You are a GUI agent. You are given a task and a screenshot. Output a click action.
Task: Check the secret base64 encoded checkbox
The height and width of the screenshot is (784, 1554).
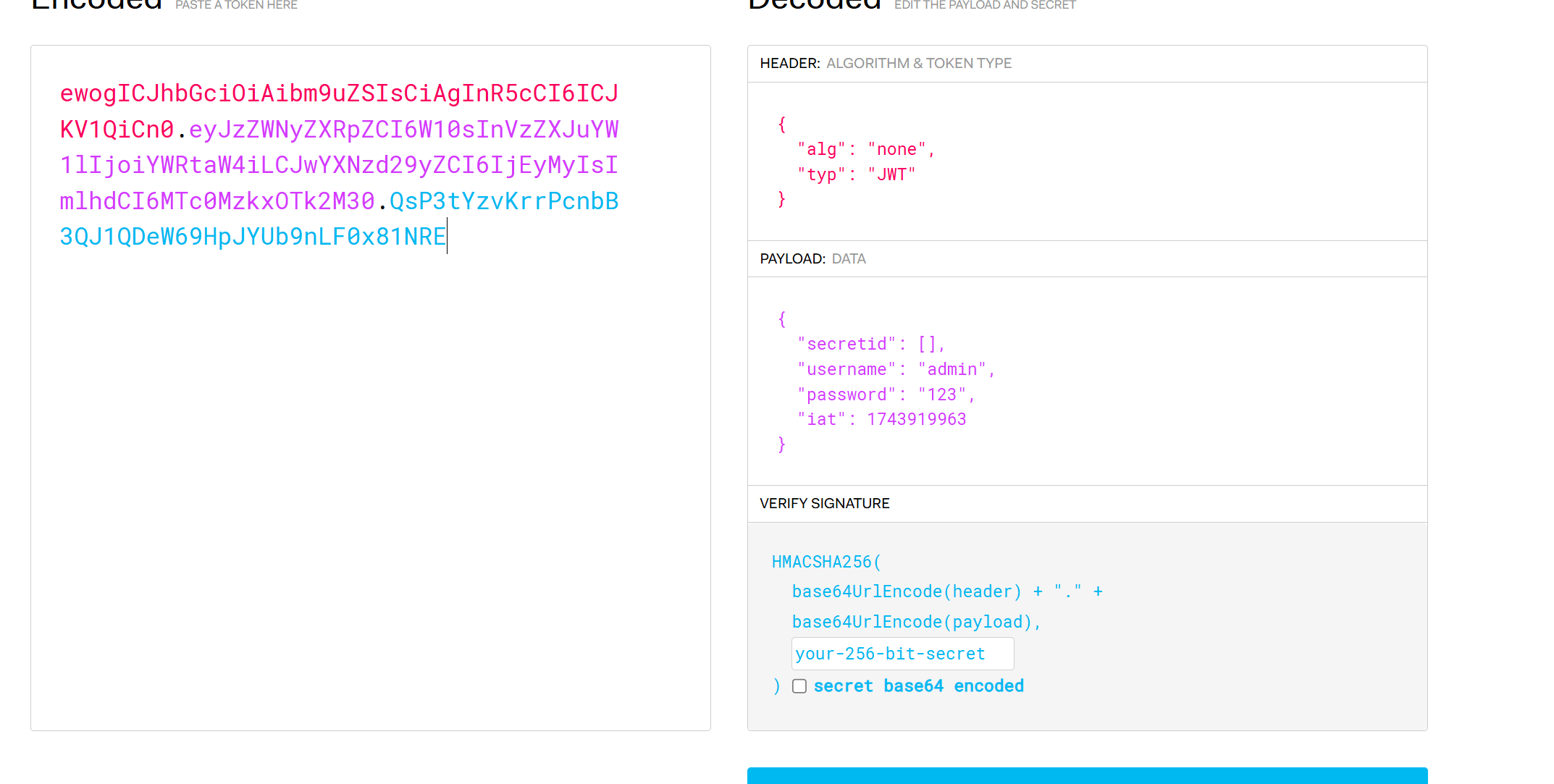799,686
